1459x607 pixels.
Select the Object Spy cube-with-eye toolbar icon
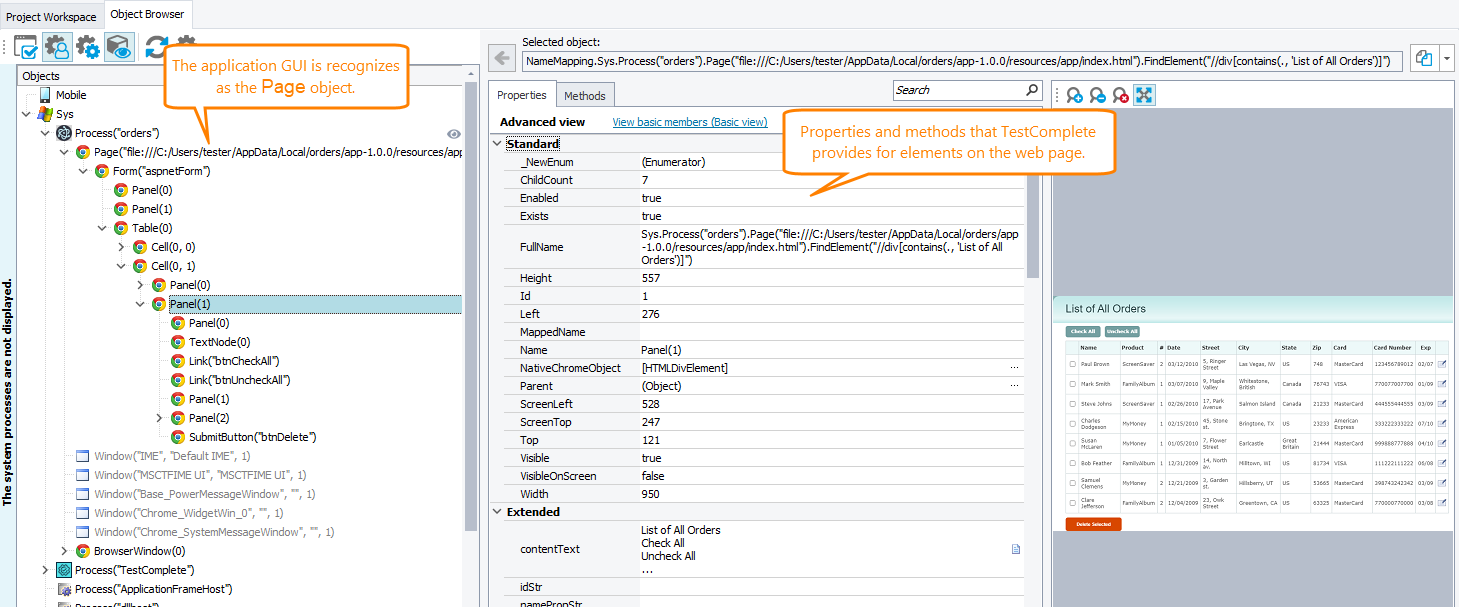click(118, 47)
